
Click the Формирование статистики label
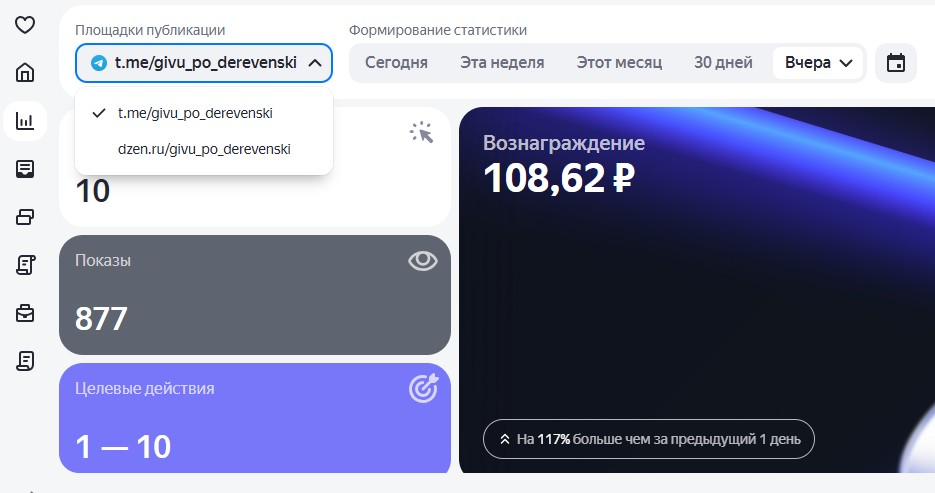[438, 30]
